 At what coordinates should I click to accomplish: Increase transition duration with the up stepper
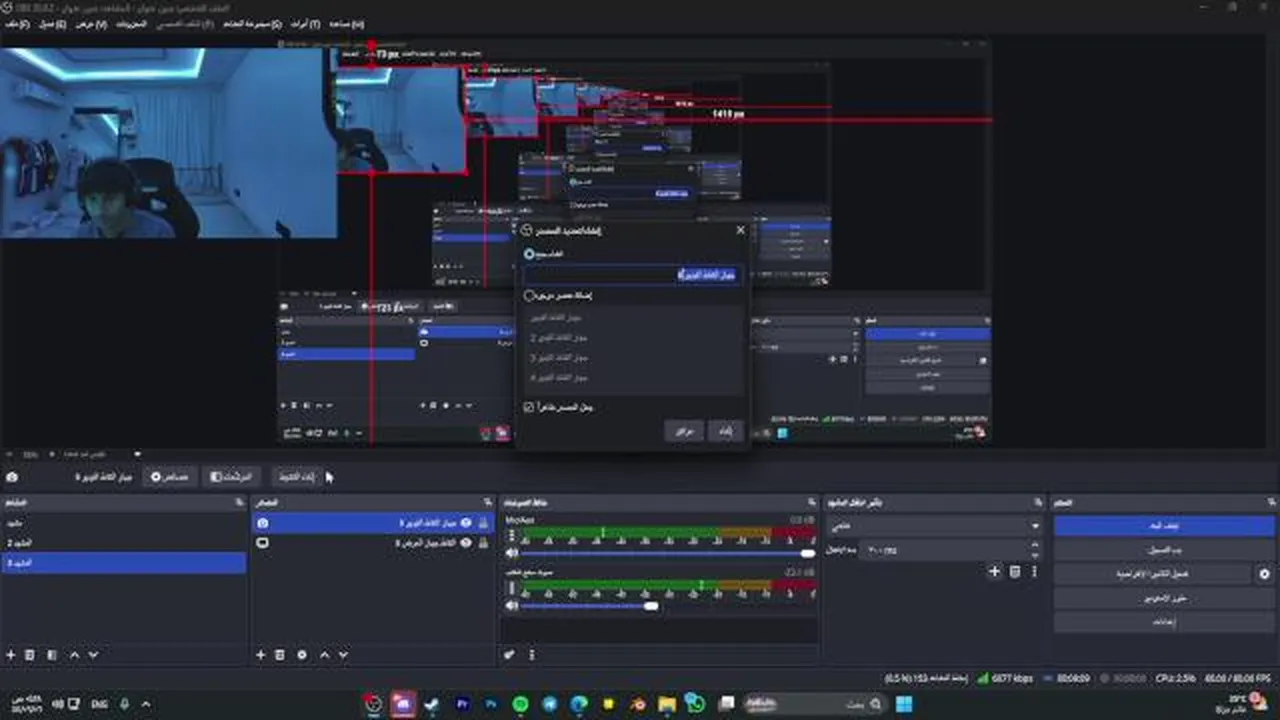(1035, 546)
